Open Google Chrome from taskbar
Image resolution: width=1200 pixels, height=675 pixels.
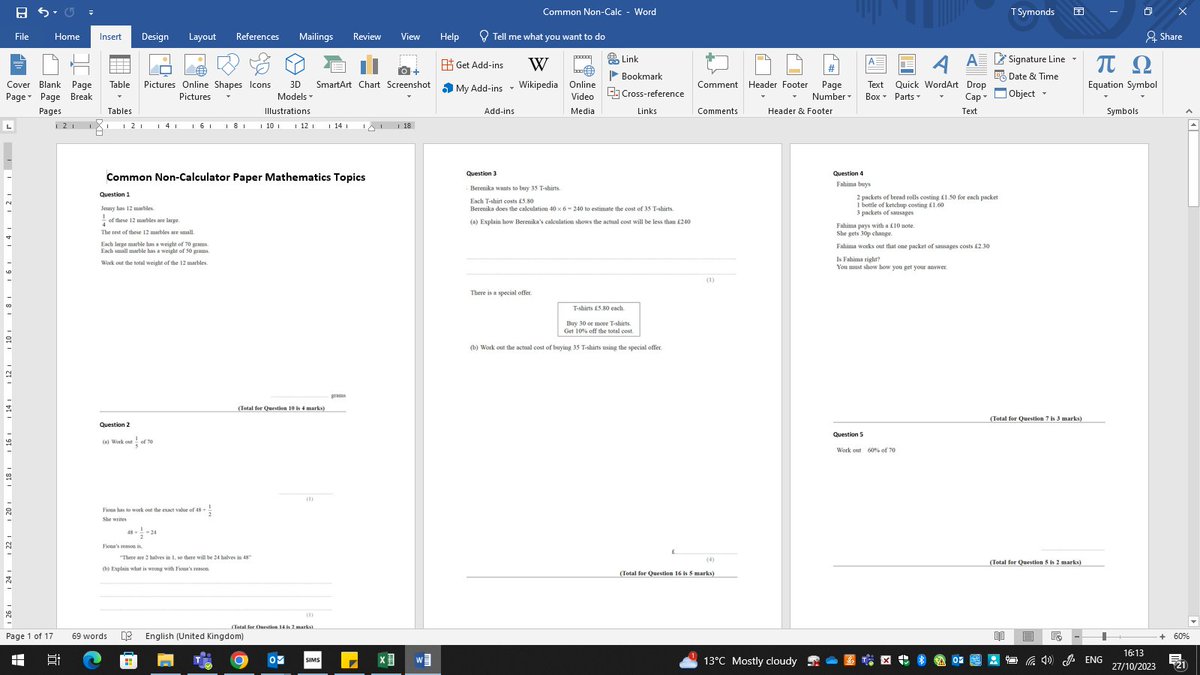pos(238,661)
